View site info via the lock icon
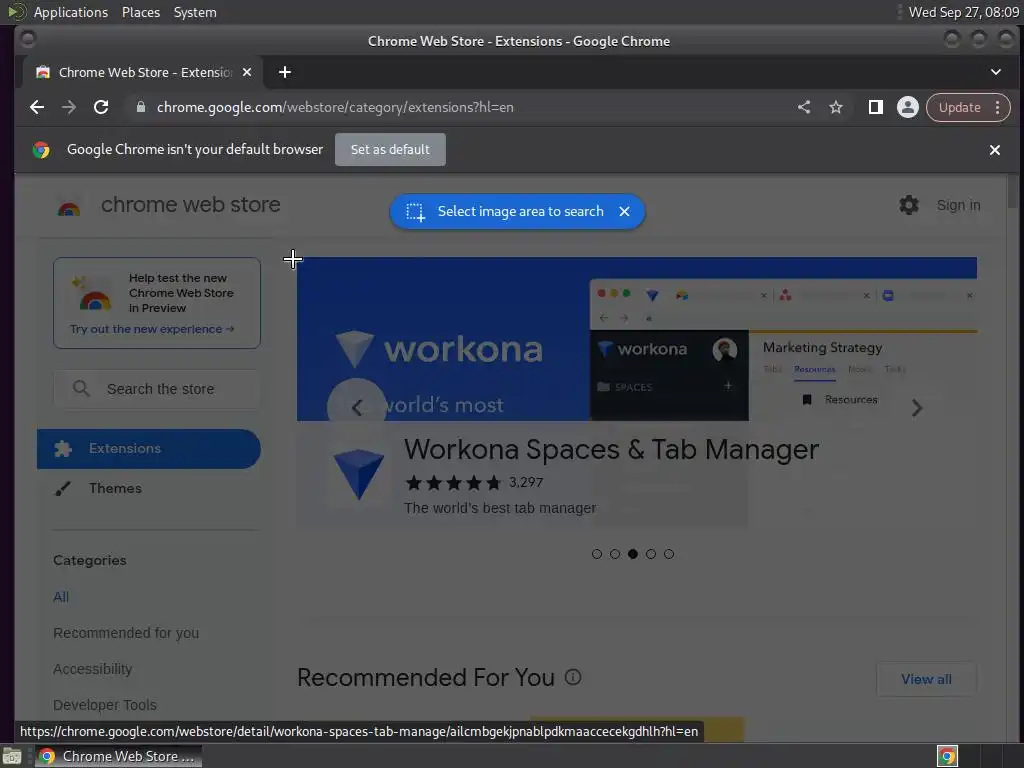This screenshot has height=768, width=1024. (140, 107)
